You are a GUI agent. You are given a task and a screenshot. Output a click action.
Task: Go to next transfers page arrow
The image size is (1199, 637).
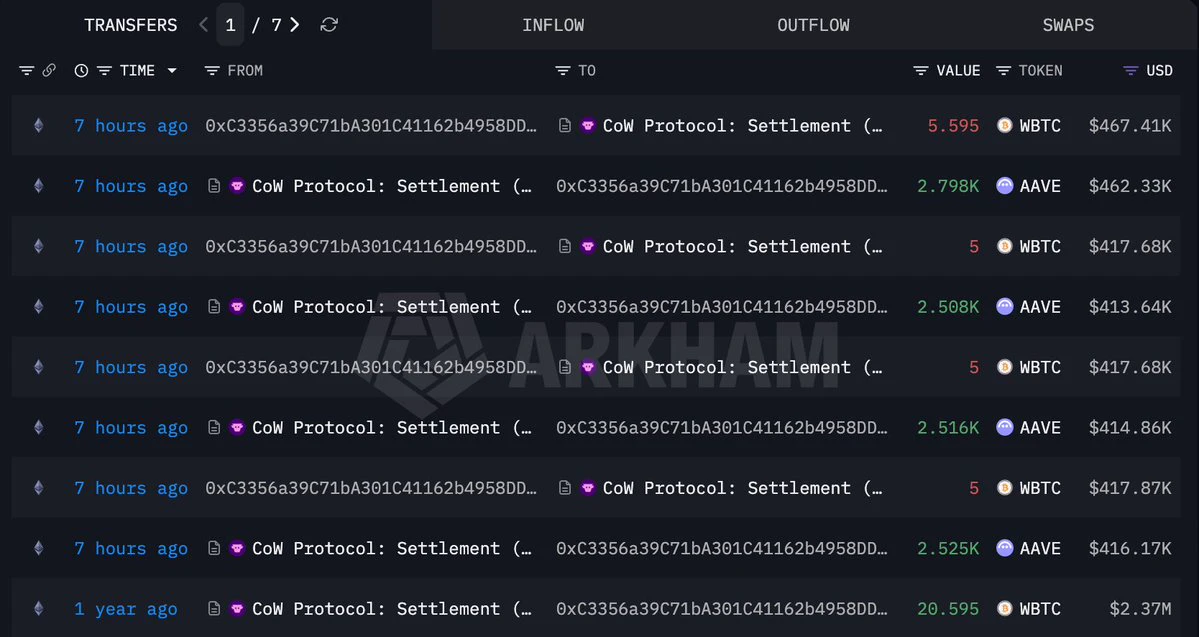[294, 24]
